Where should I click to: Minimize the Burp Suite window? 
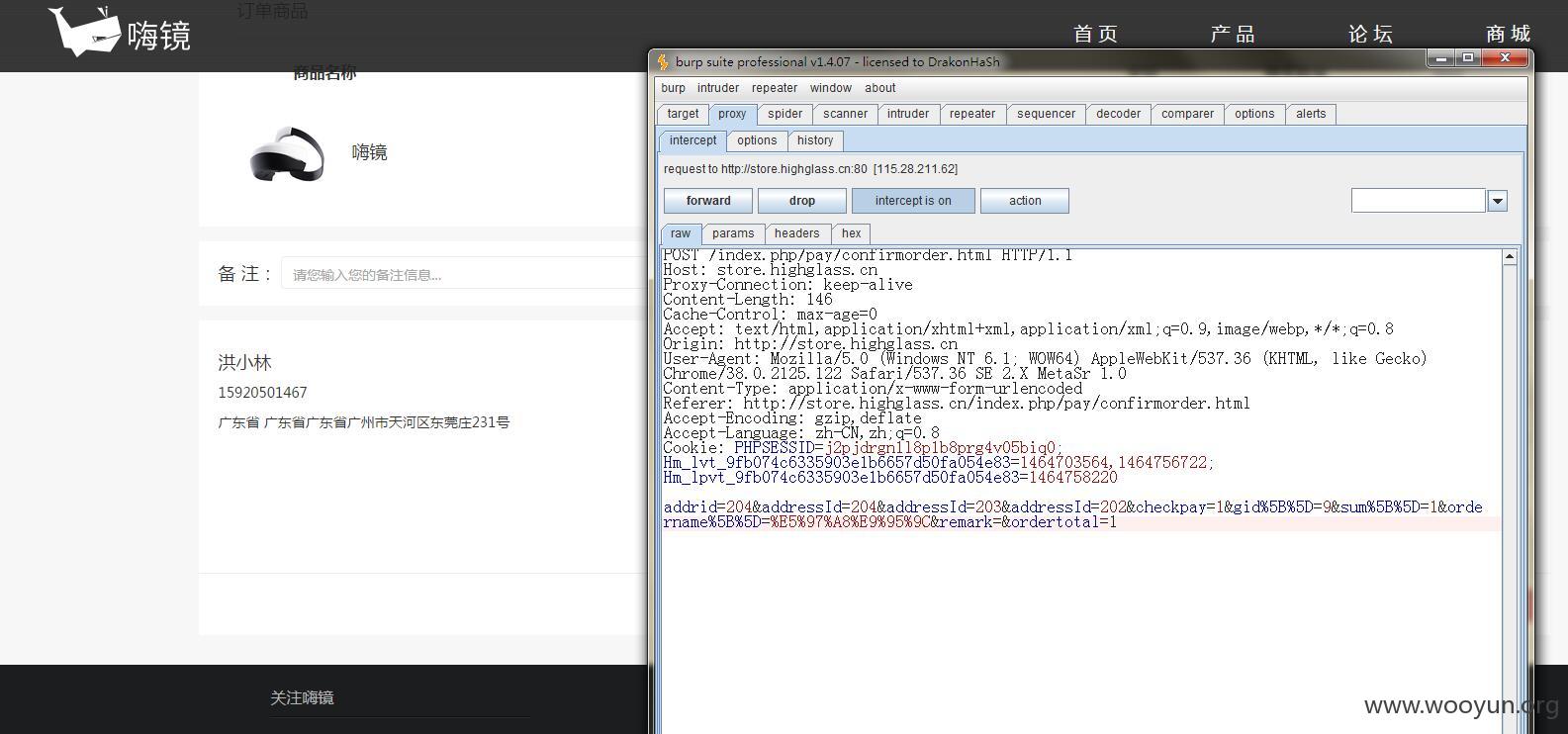tap(1441, 58)
